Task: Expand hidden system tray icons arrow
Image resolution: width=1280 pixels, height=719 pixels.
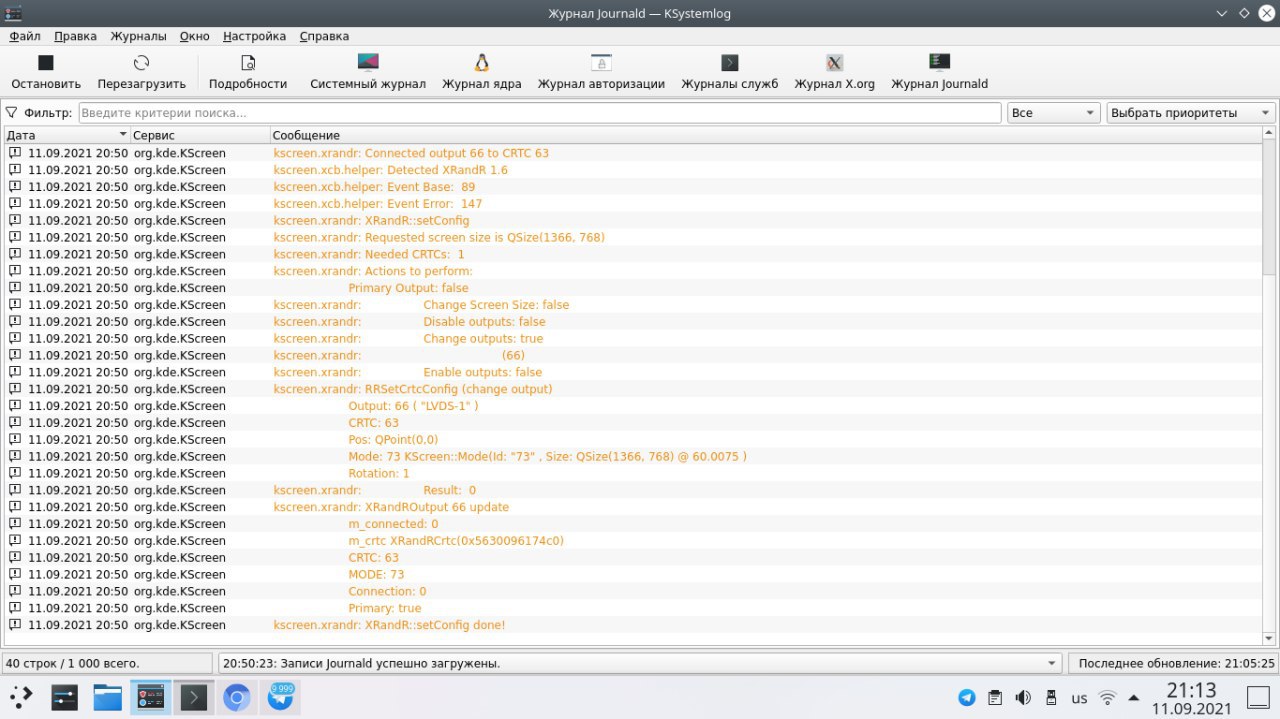Action: [x=1134, y=698]
